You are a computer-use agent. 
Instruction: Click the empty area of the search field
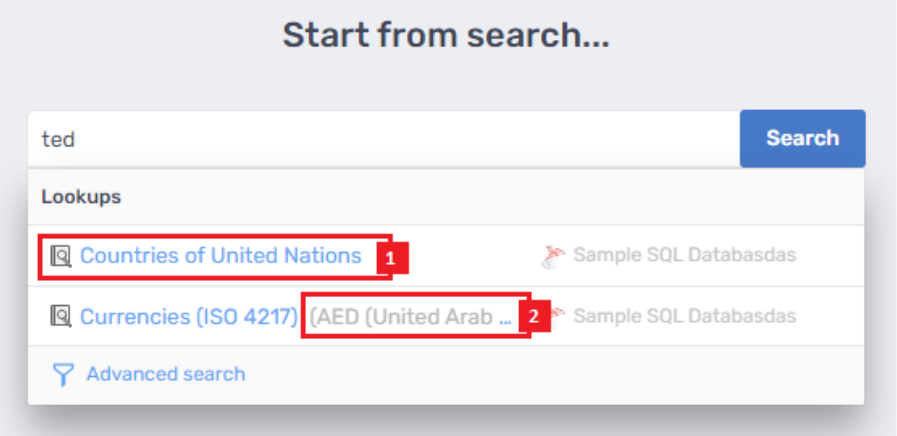[400, 139]
